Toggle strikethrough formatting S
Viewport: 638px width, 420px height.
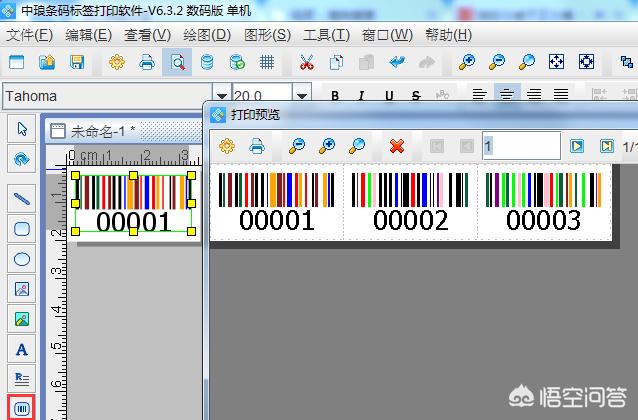click(x=415, y=96)
